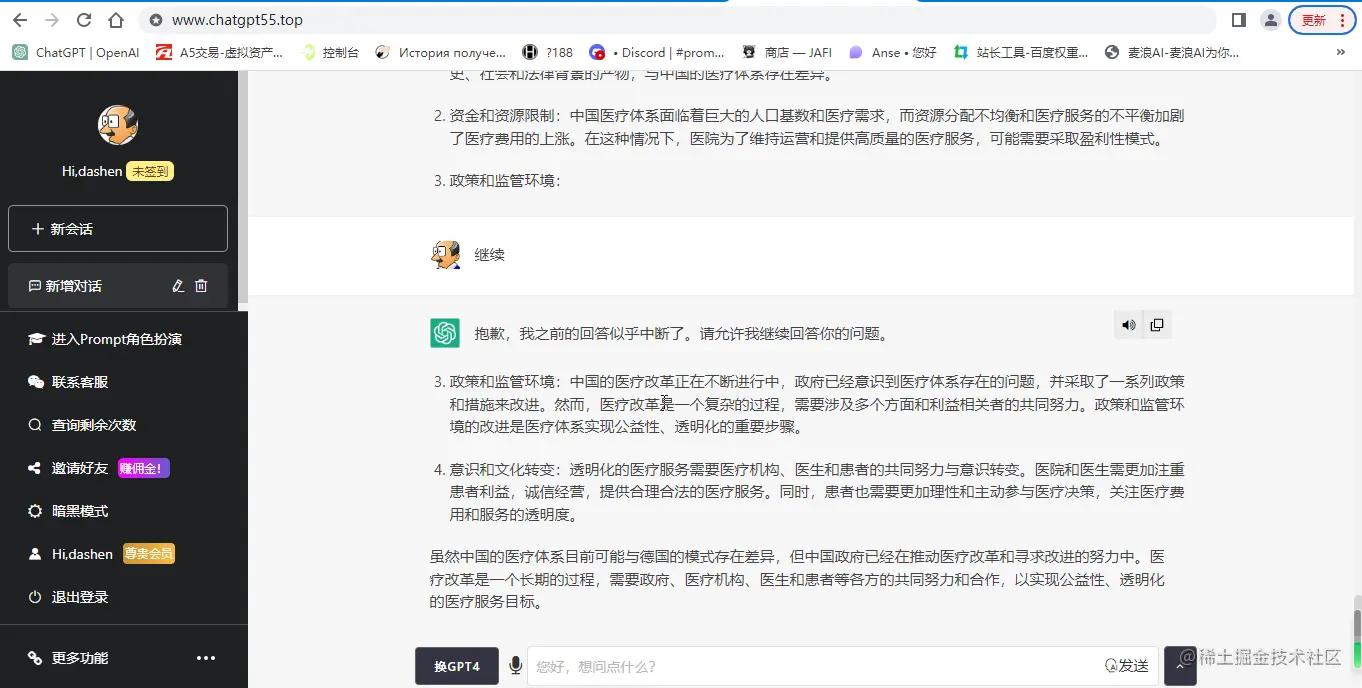Open the browser home page icon
The image size is (1362, 688).
point(116,20)
